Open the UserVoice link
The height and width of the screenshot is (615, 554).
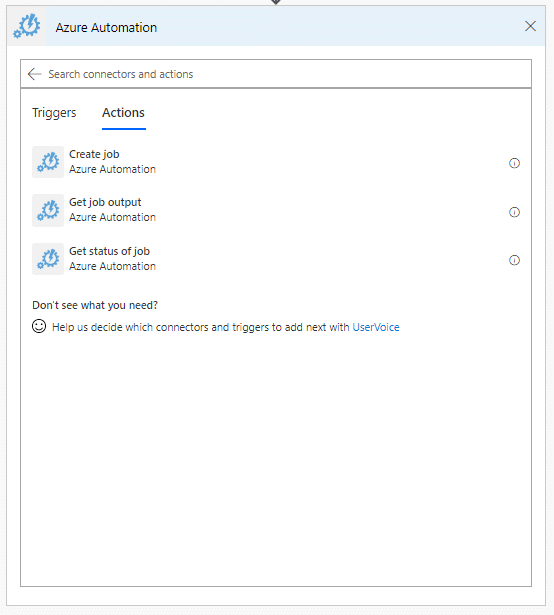pos(376,327)
